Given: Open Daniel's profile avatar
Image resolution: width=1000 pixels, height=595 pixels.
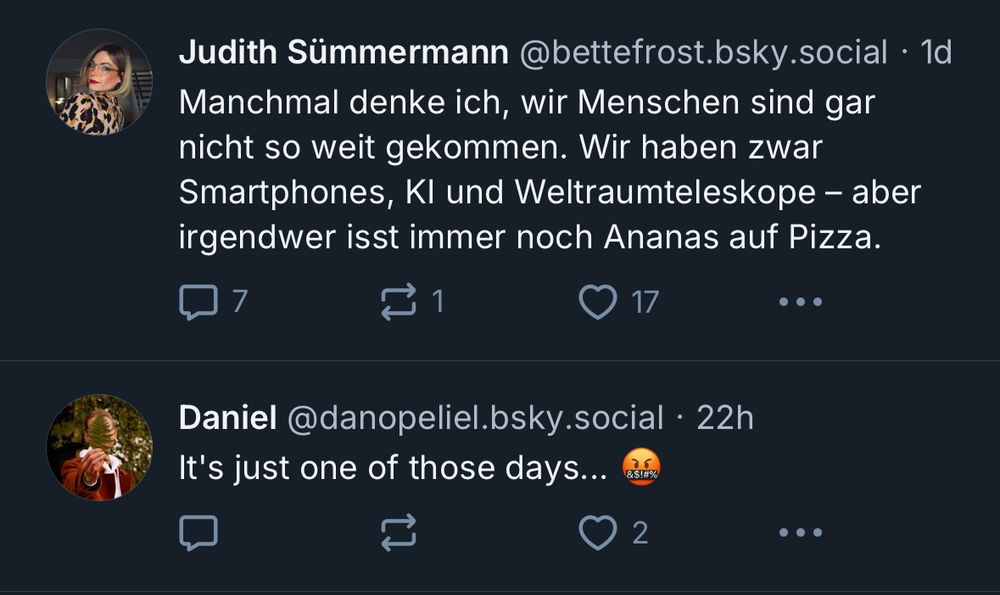Looking at the screenshot, I should coord(99,447).
